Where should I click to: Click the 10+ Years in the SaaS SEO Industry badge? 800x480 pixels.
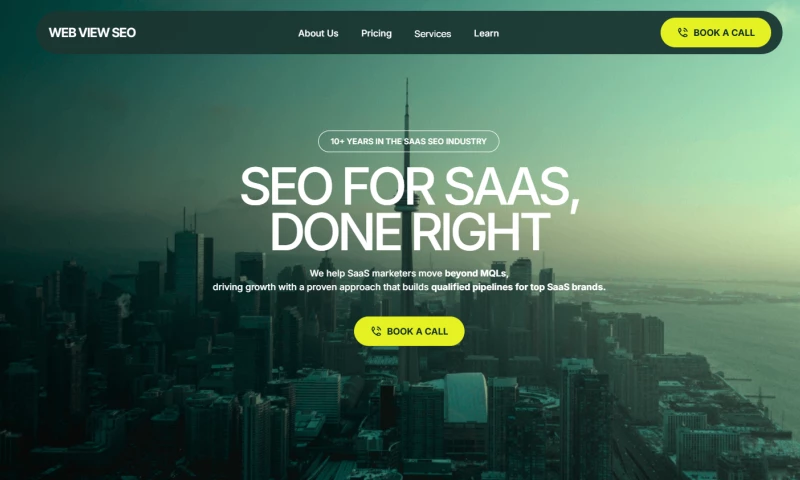click(409, 141)
